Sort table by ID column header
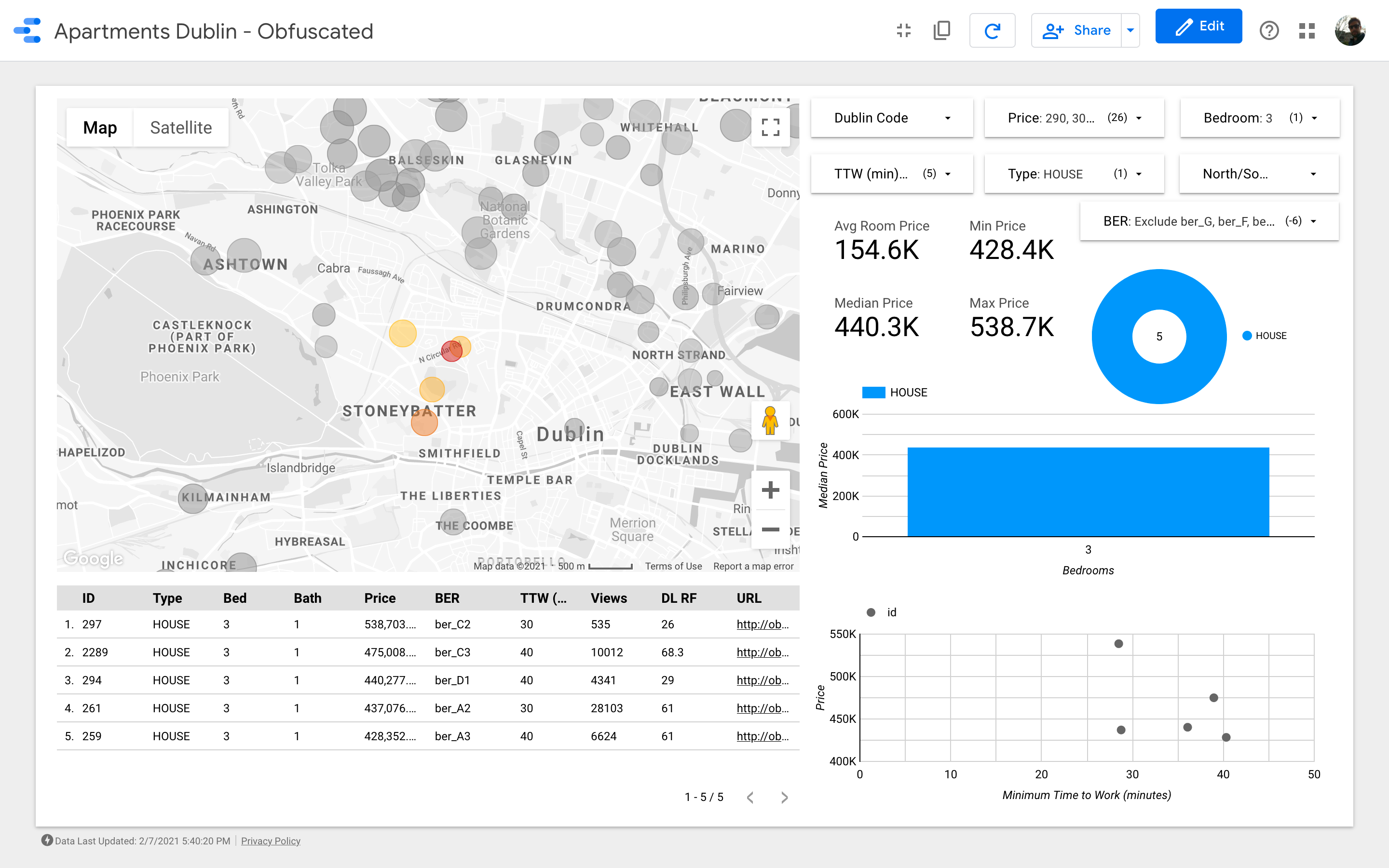The image size is (1389, 868). pyautogui.click(x=88, y=598)
